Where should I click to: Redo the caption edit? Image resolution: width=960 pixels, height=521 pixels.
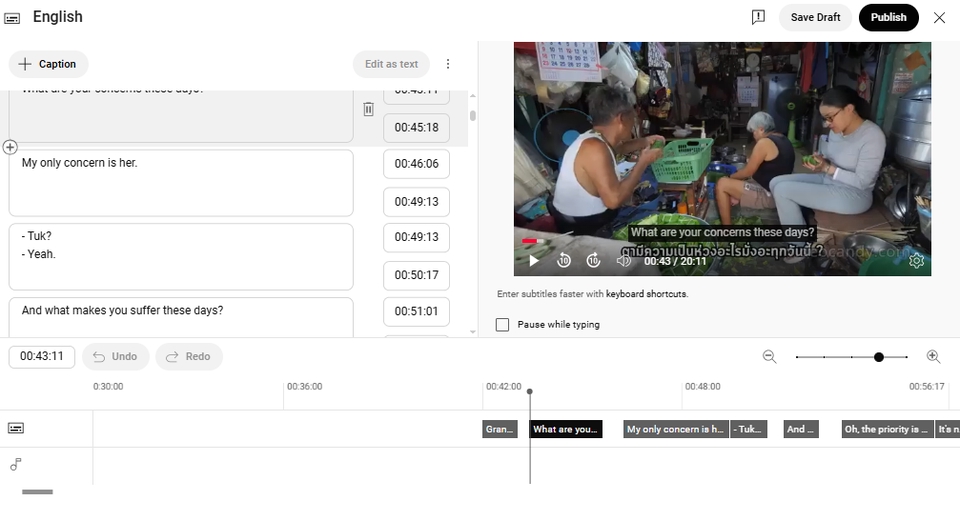point(189,357)
